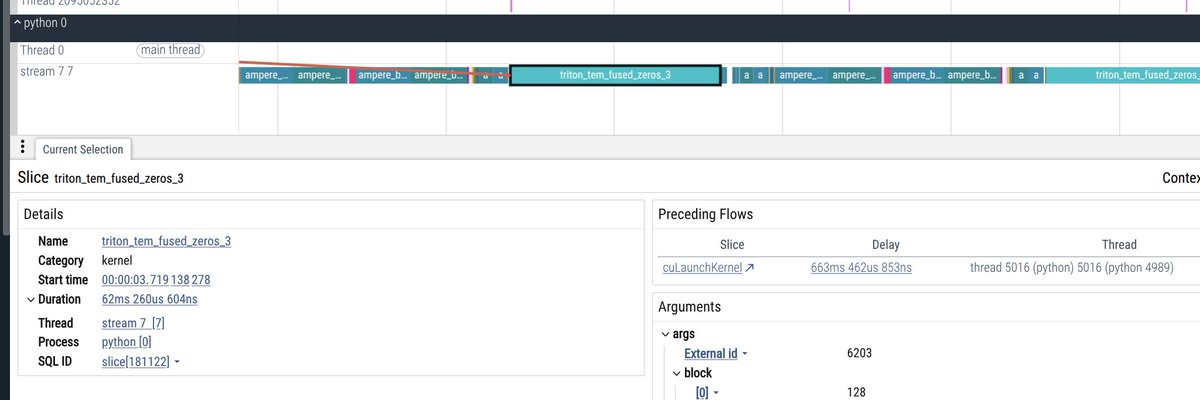Click the arrow icon next to cuLaunchKernel
This screenshot has height=400, width=1200.
(x=750, y=268)
